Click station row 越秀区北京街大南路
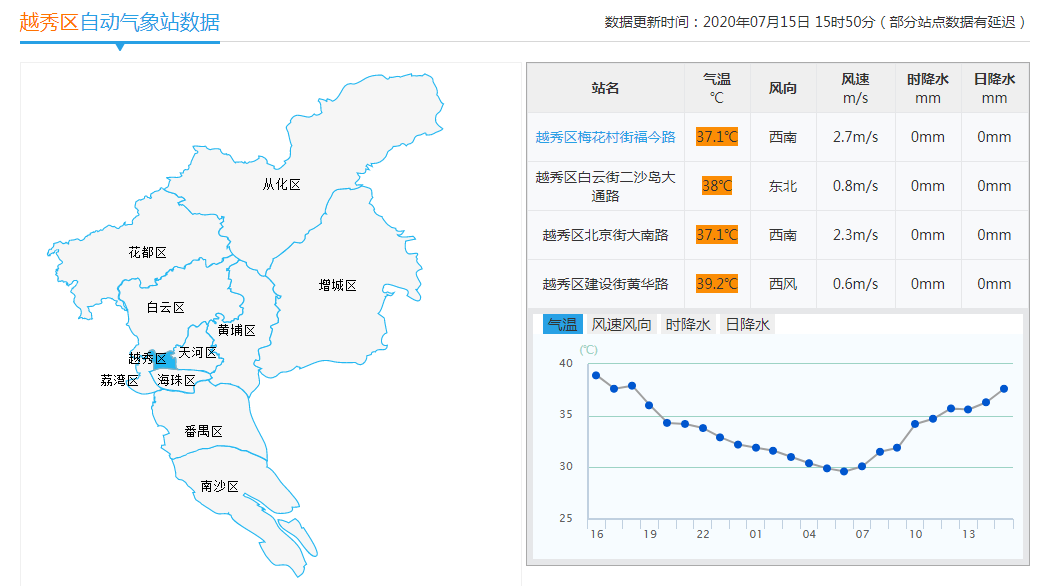Viewport: 1050px width, 586px height. pos(605,235)
